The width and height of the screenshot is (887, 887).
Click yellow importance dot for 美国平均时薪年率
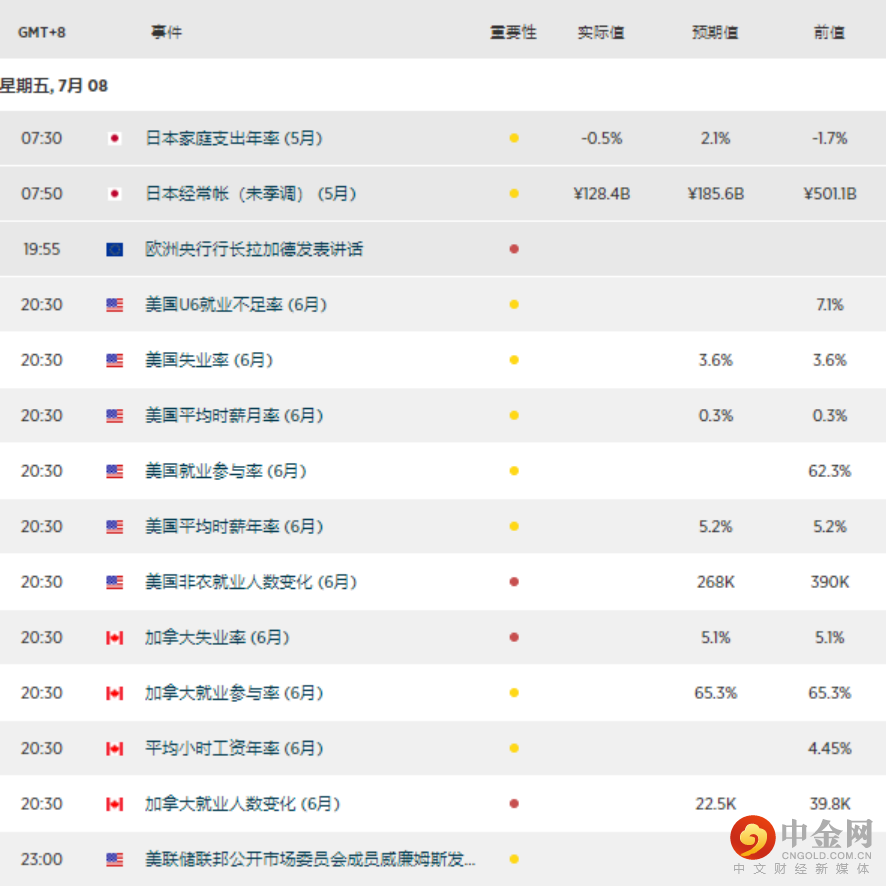pyautogui.click(x=514, y=526)
